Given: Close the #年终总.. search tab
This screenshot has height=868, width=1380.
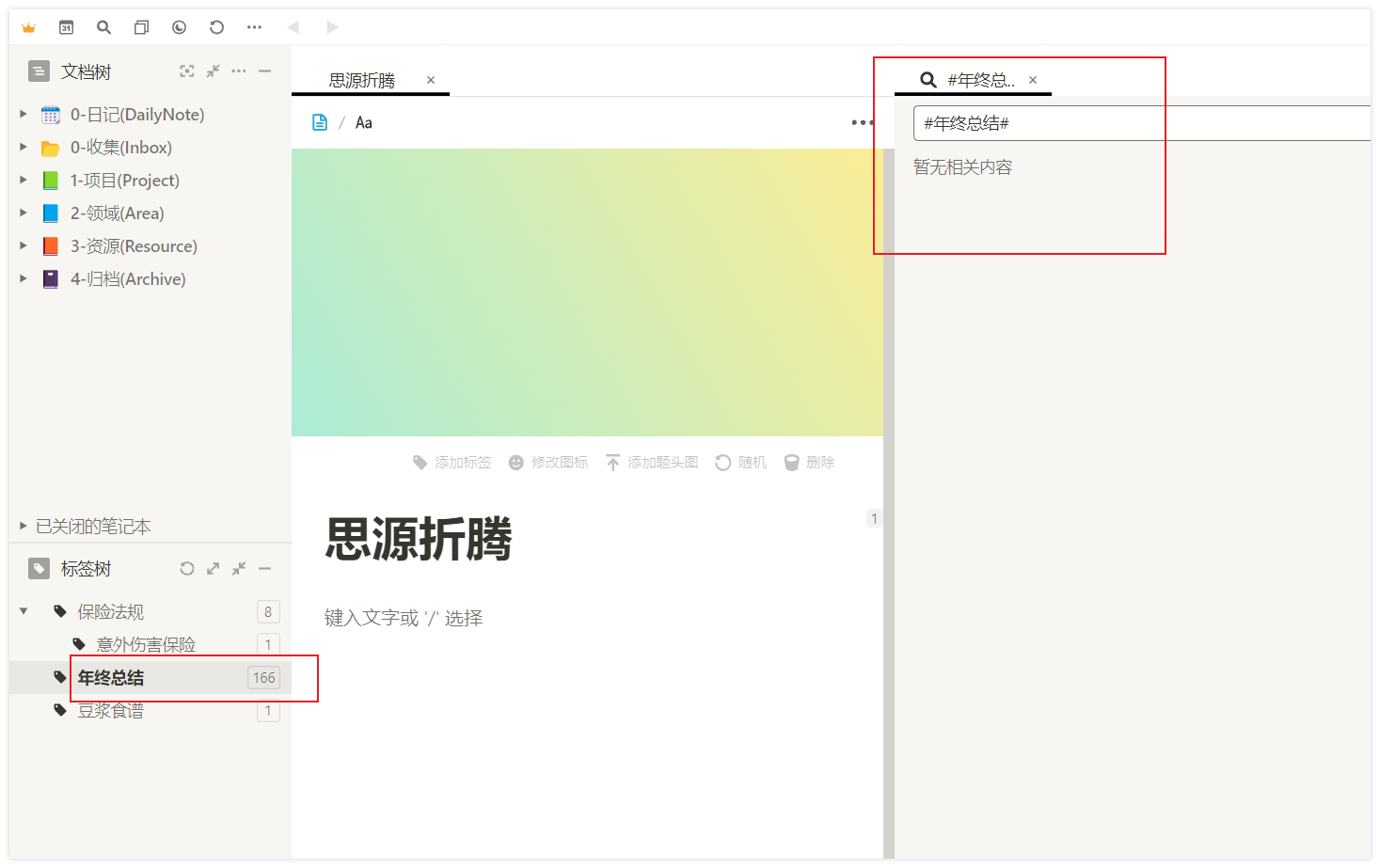Looking at the screenshot, I should click(x=1033, y=80).
